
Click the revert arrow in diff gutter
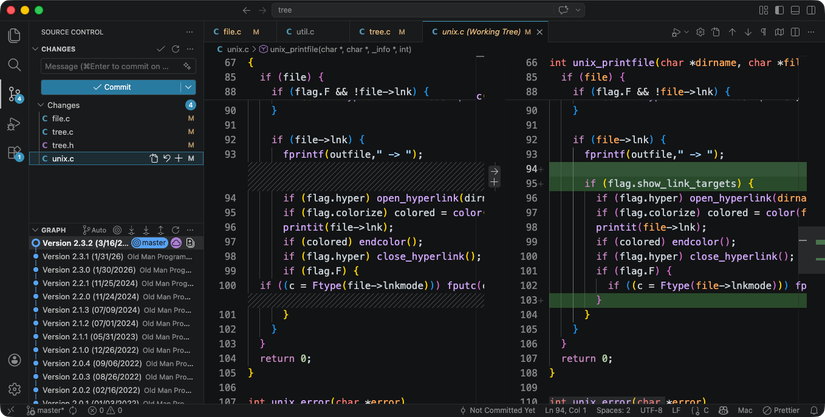[x=494, y=171]
